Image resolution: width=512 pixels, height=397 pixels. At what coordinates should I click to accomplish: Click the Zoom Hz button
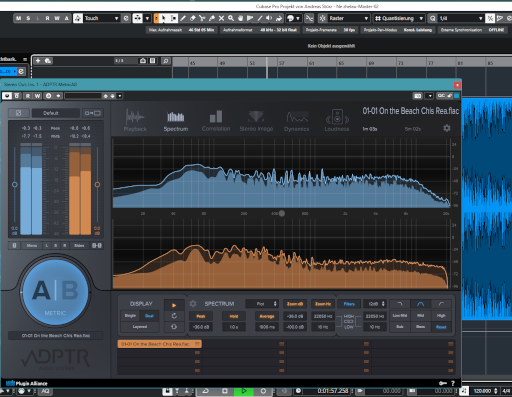point(323,304)
